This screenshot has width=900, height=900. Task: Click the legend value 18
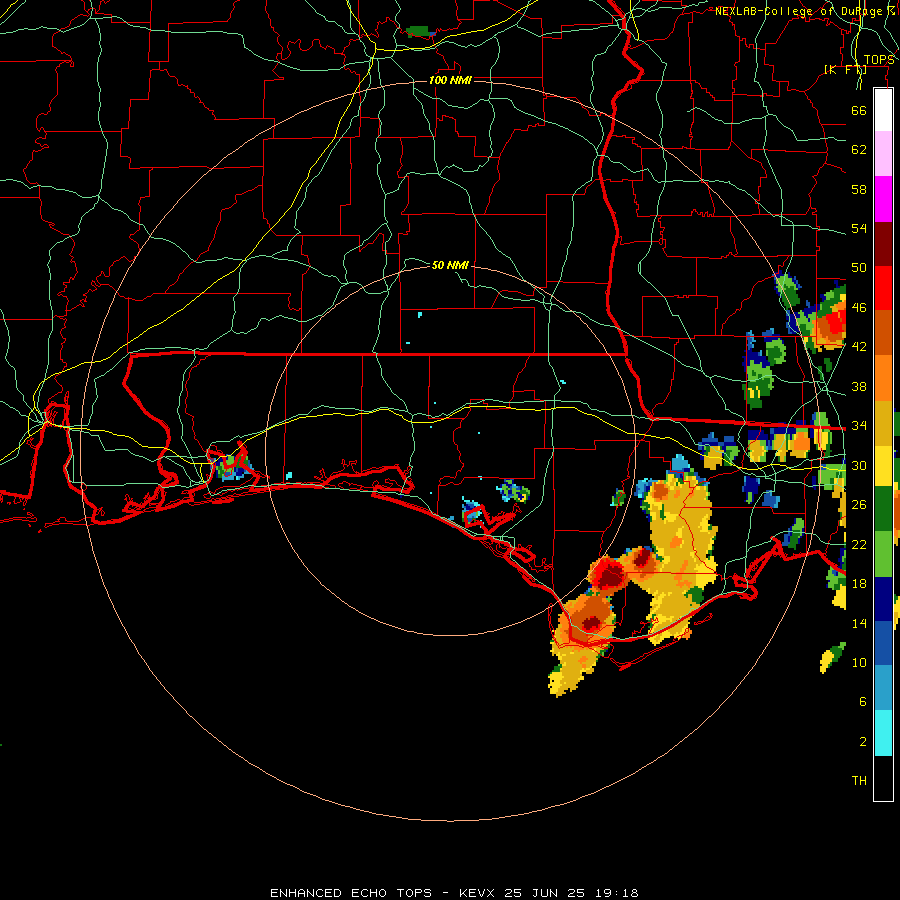coord(859,584)
